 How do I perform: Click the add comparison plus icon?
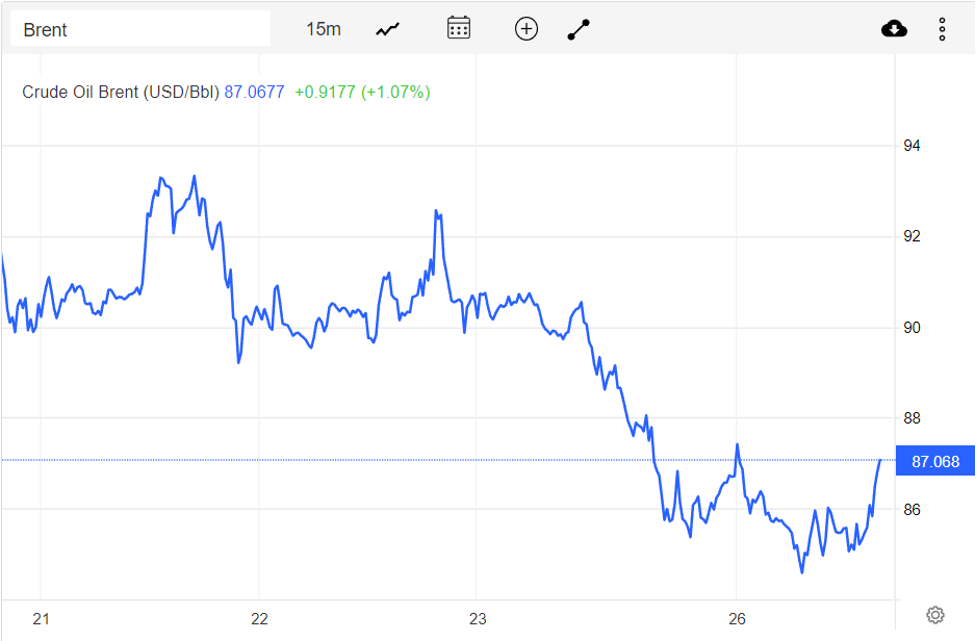coord(526,29)
